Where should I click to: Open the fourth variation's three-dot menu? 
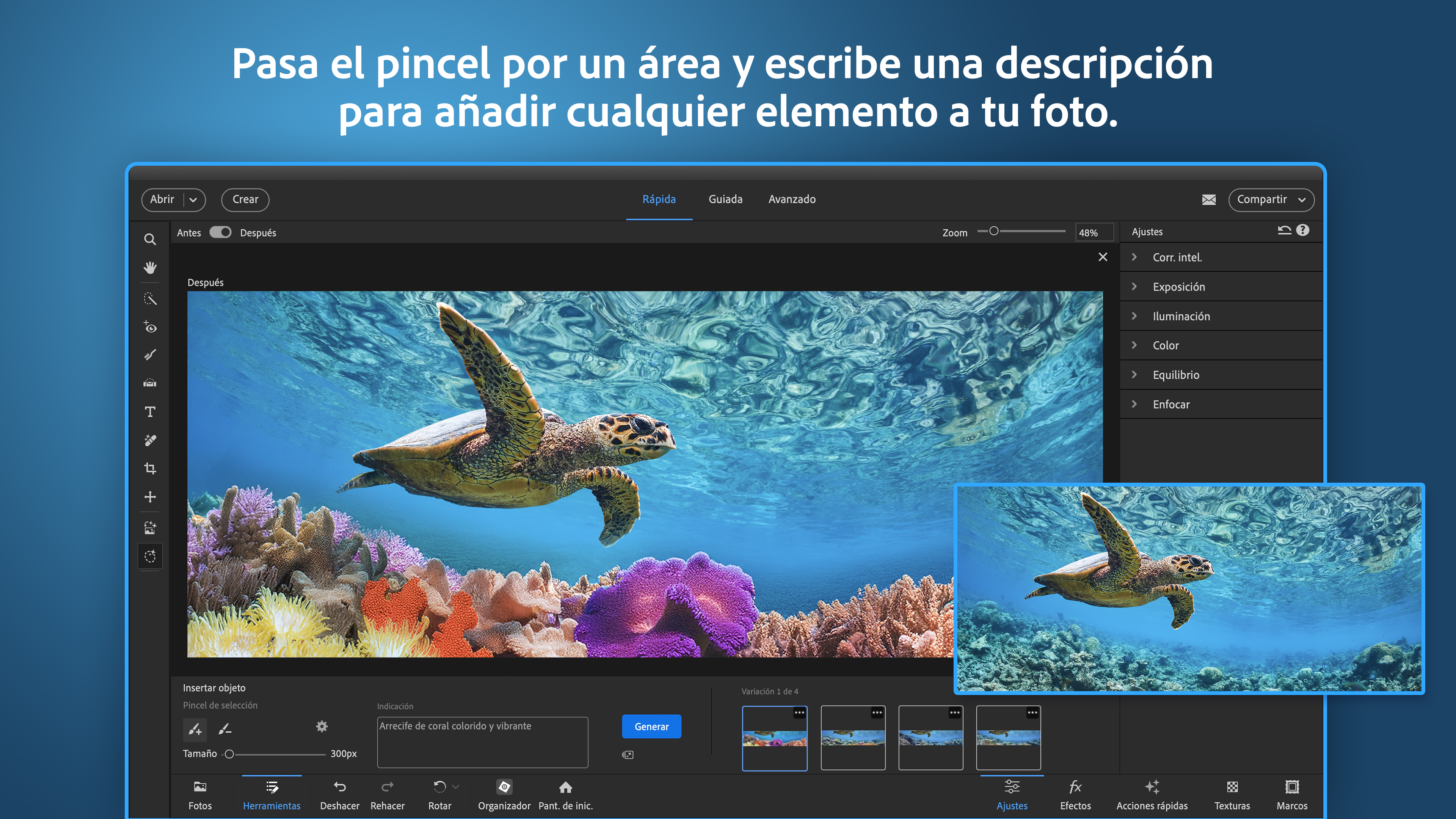1032,713
